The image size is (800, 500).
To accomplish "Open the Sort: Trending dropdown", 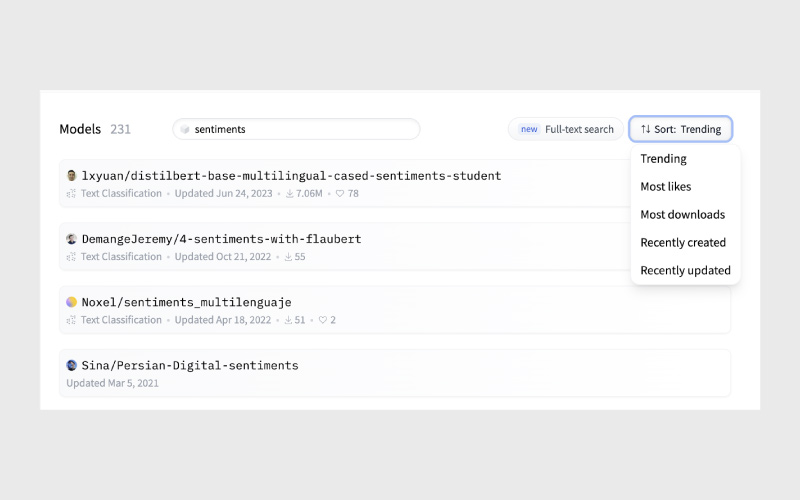I will [681, 129].
